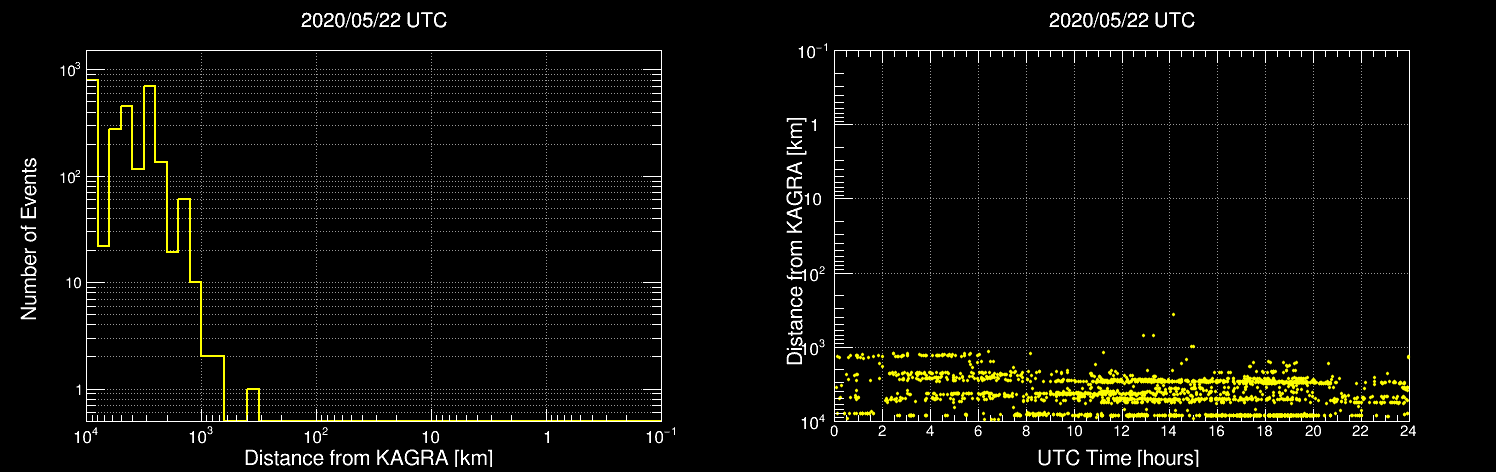
Task: Click the scatter plot title "2020/05/22 UTC"
Action: 1122,21
